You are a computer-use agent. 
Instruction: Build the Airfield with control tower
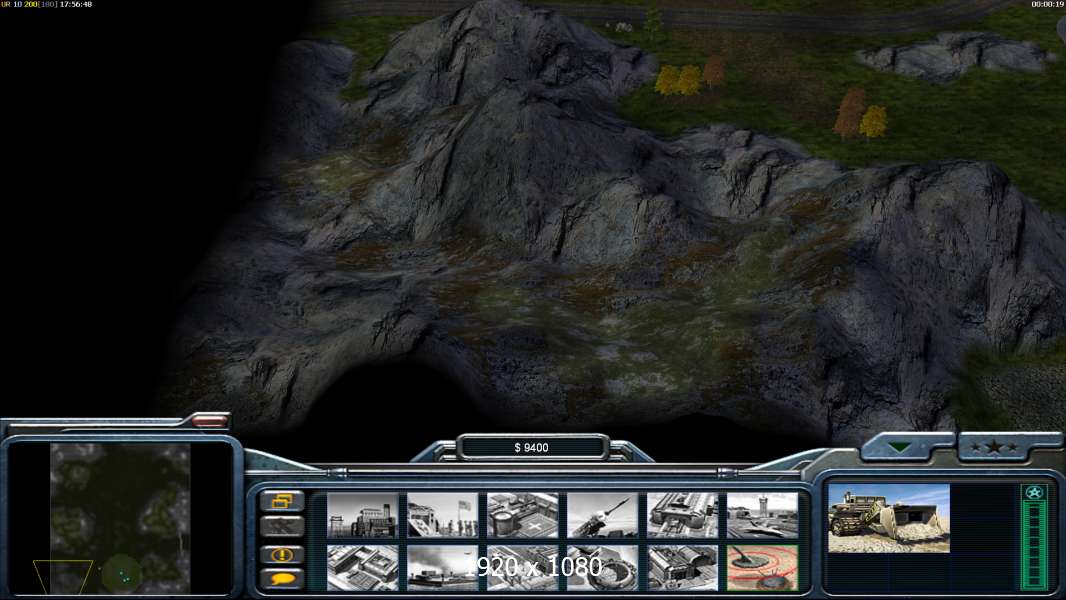pyautogui.click(x=762, y=515)
